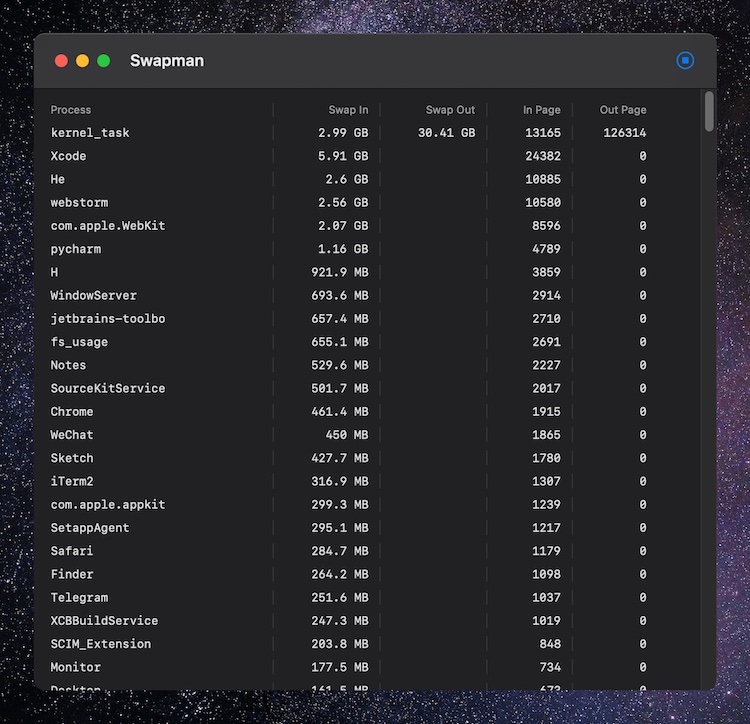Select SourceKitService process

click(108, 388)
